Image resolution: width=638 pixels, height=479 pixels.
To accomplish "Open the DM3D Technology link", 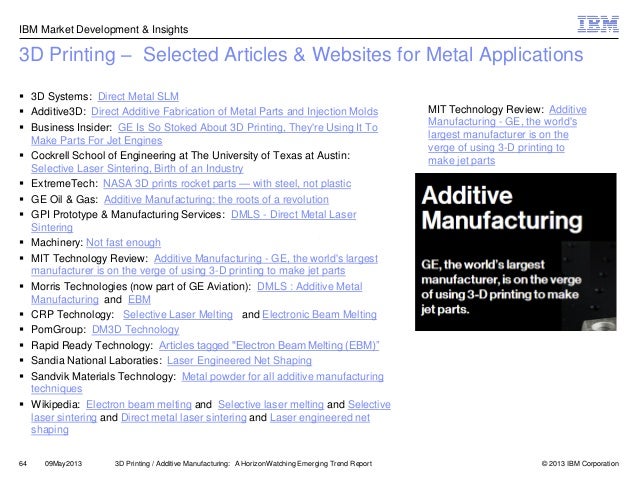I will pos(135,330).
